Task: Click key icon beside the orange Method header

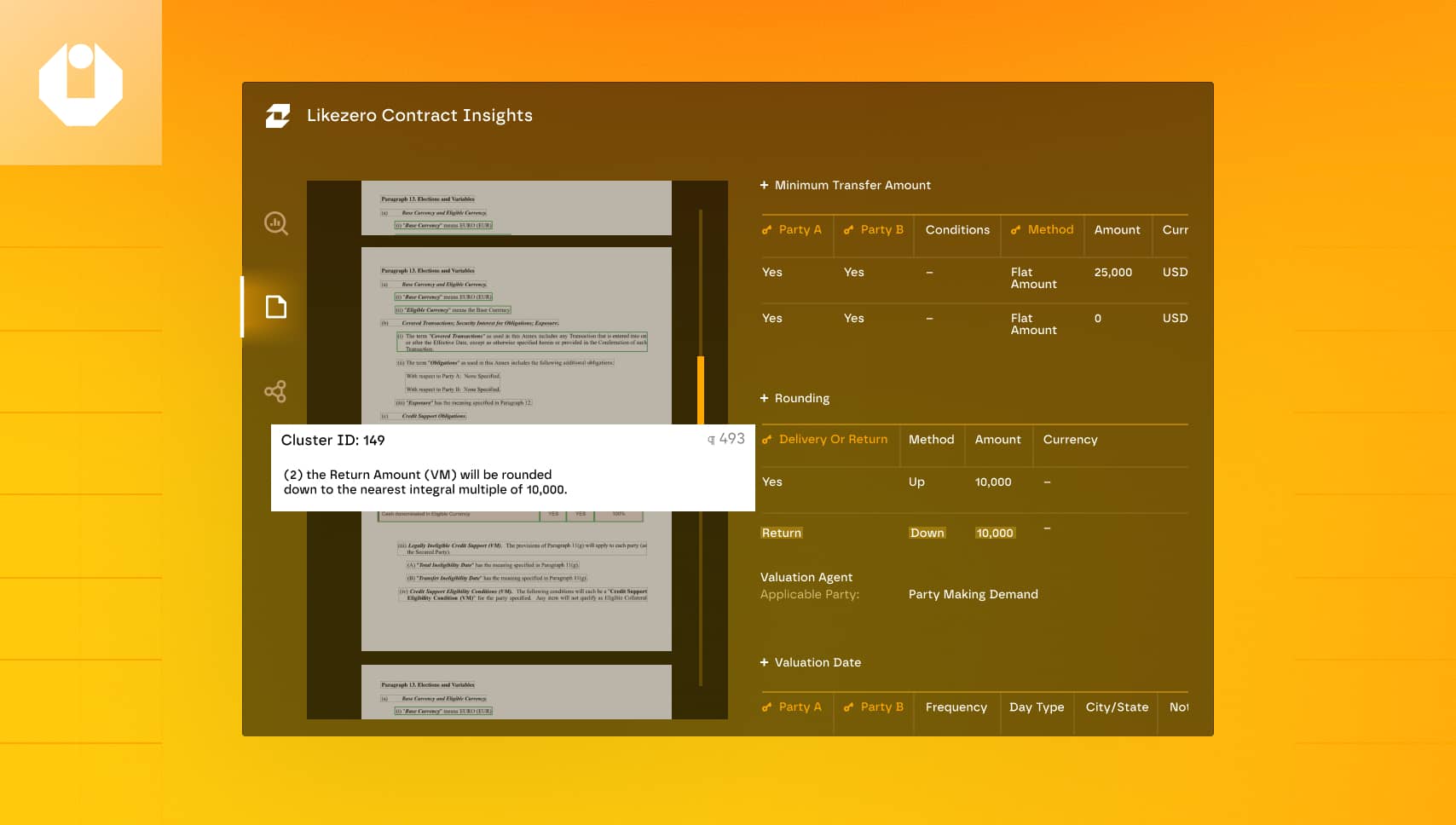Action: [1015, 230]
